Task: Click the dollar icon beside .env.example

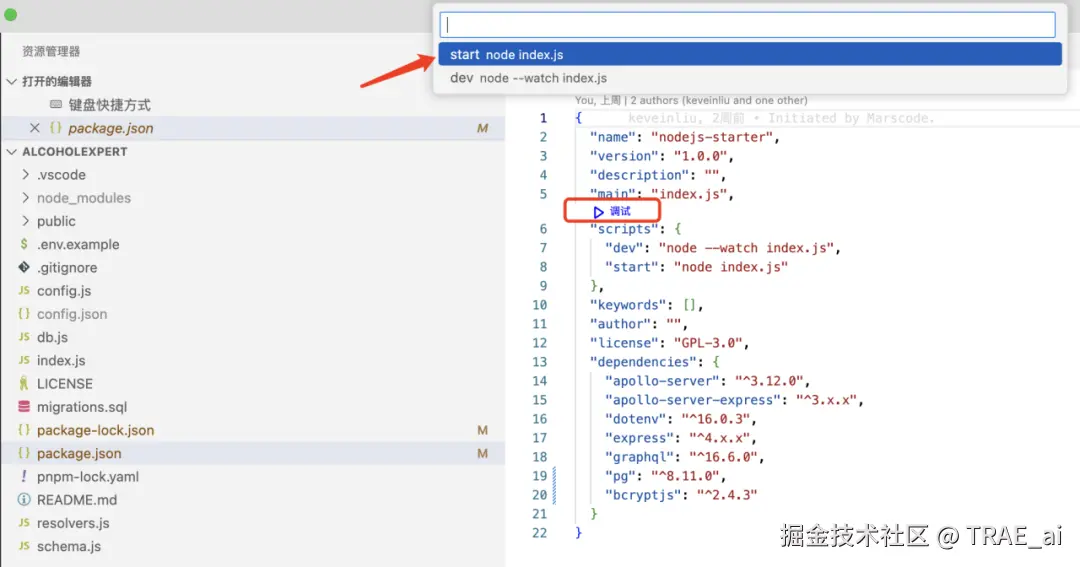Action: tap(24, 244)
